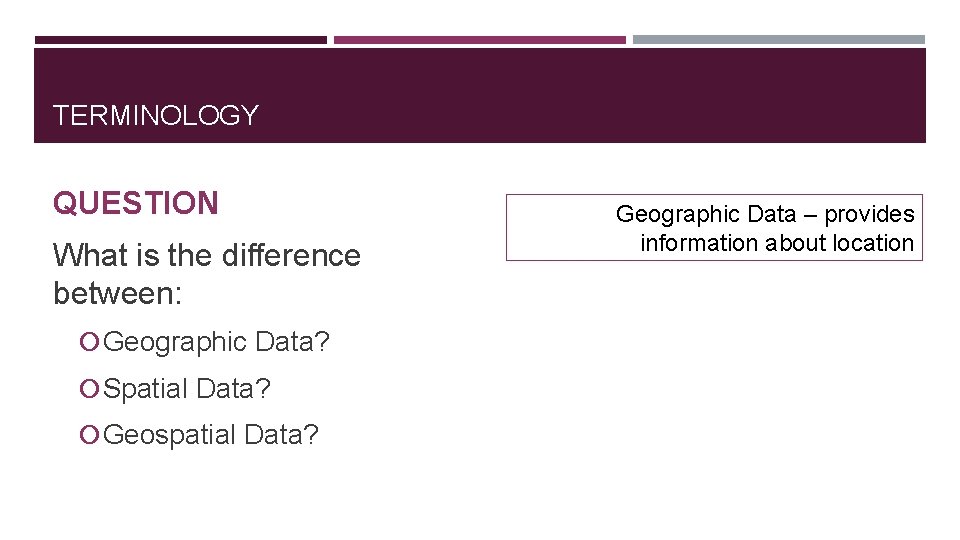Click the dark purple accent bar at top
Viewport: 960px width, 540px height.
tap(180, 40)
